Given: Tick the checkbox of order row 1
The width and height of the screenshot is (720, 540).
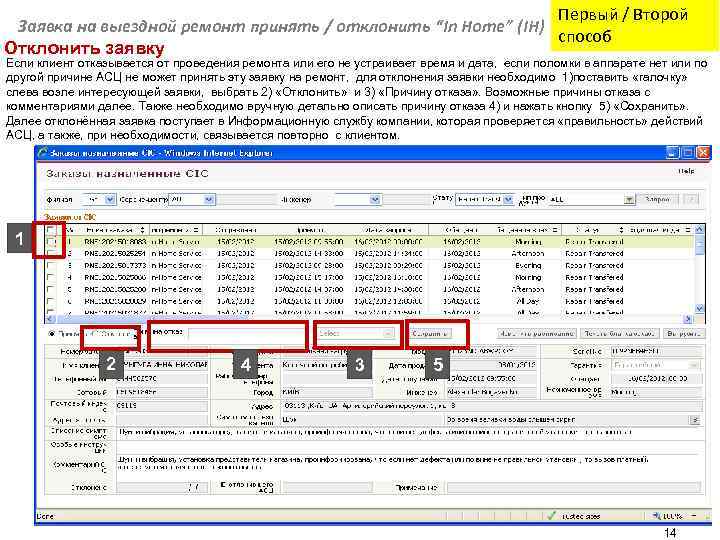Looking at the screenshot, I should click(51, 242).
